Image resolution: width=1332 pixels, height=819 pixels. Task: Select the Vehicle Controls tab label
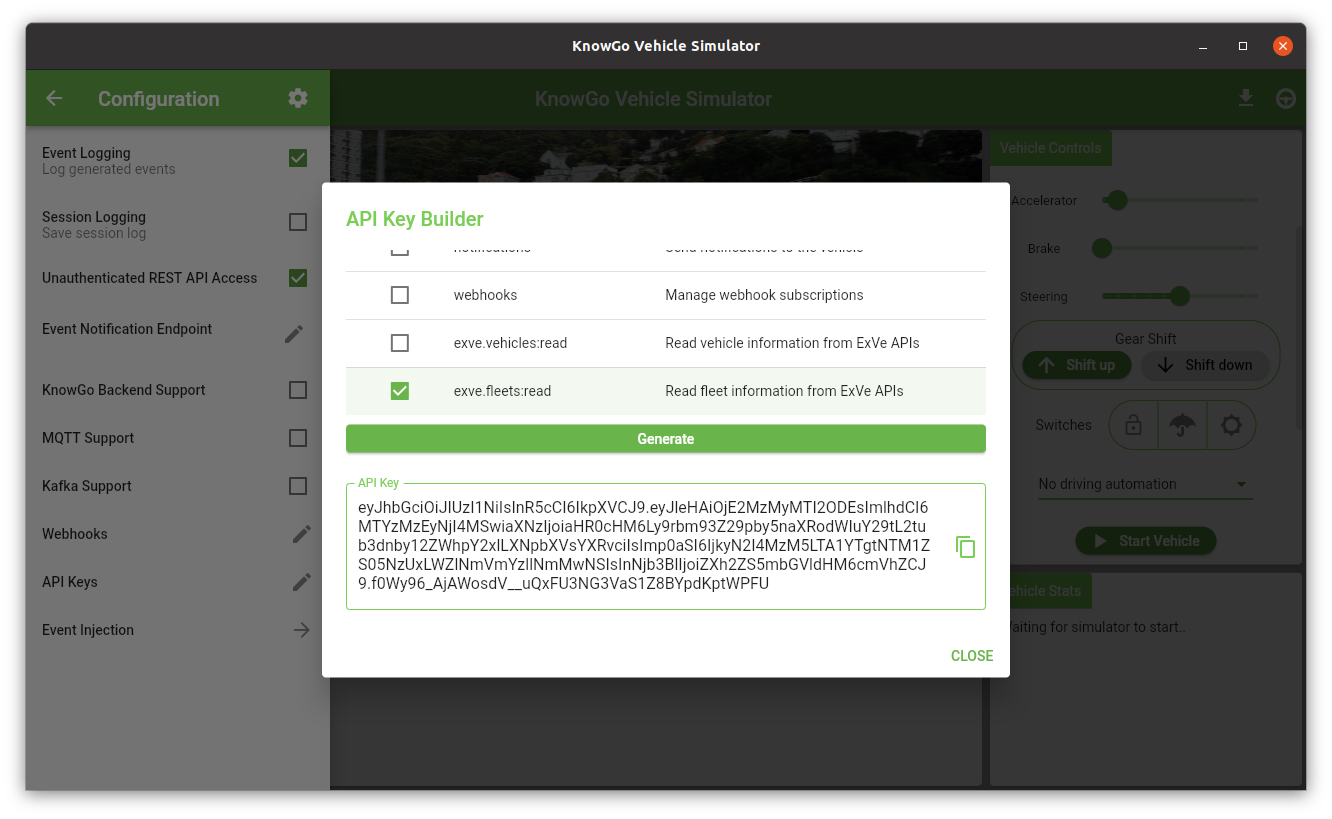(x=1050, y=148)
